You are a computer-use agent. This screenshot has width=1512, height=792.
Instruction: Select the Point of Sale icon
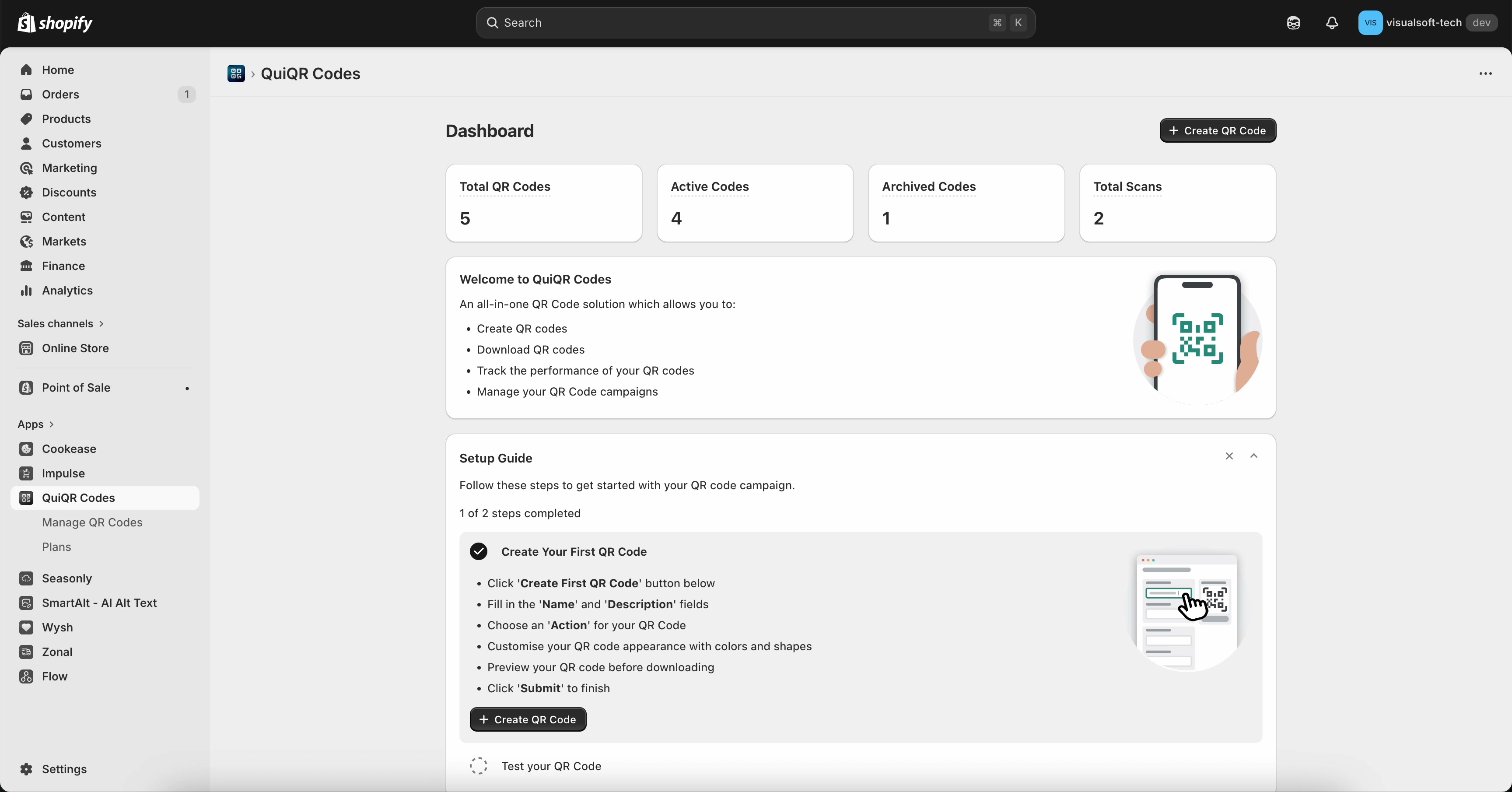tap(26, 388)
